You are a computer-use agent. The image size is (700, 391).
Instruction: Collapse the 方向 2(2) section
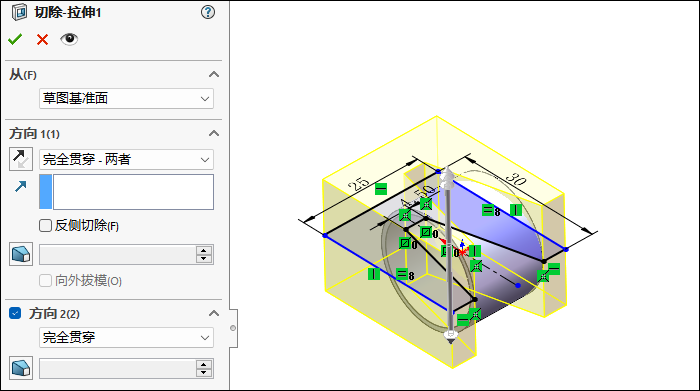click(214, 313)
